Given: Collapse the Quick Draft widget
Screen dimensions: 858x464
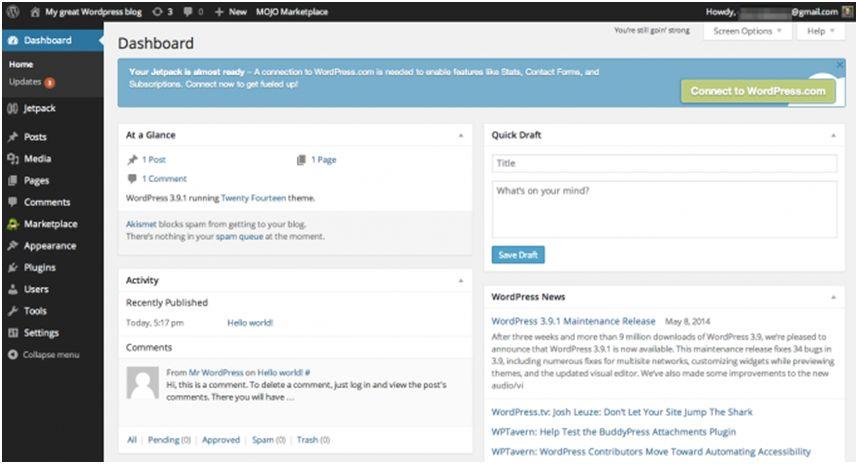Looking at the screenshot, I should (x=833, y=135).
